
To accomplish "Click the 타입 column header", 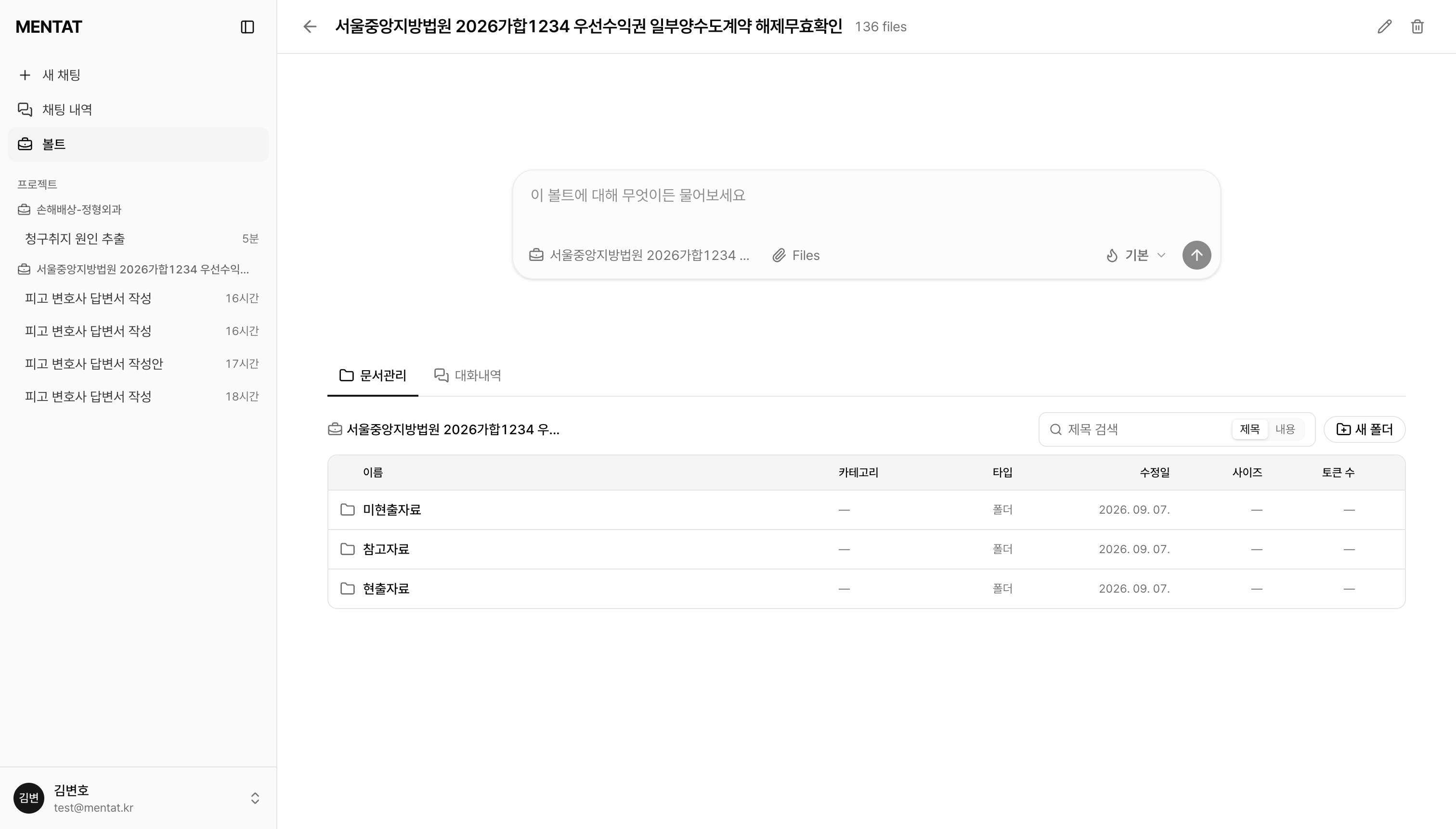I will pos(1002,473).
